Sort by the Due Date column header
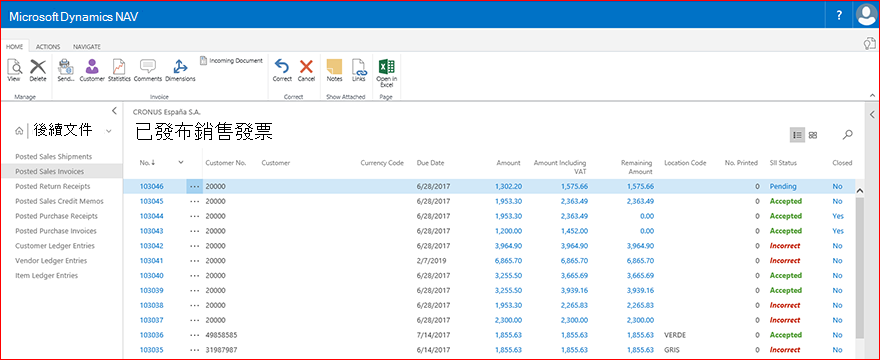This screenshot has width=880, height=360. point(430,163)
